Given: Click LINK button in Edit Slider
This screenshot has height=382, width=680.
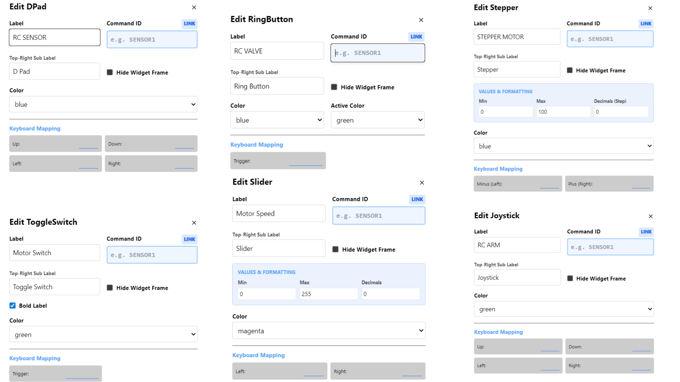Looking at the screenshot, I should click(417, 199).
